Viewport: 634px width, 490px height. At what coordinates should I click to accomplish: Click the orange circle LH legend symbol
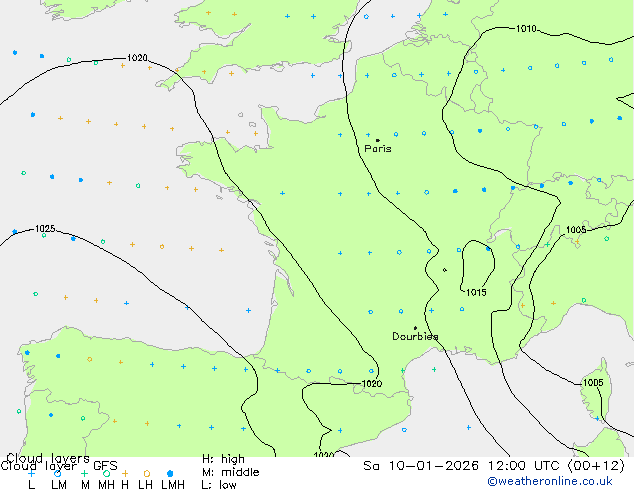coord(147,473)
